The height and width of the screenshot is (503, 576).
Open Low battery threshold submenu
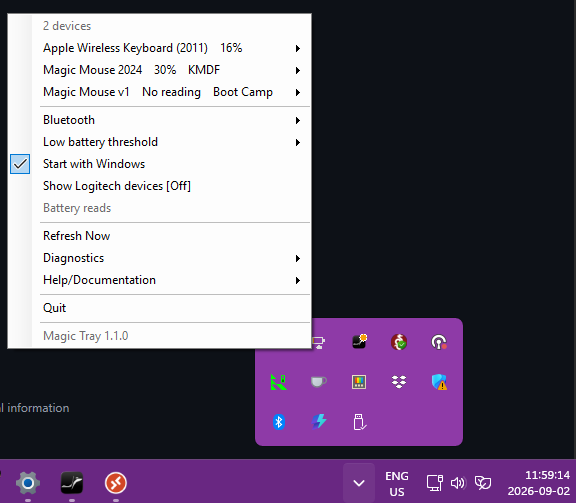(159, 142)
